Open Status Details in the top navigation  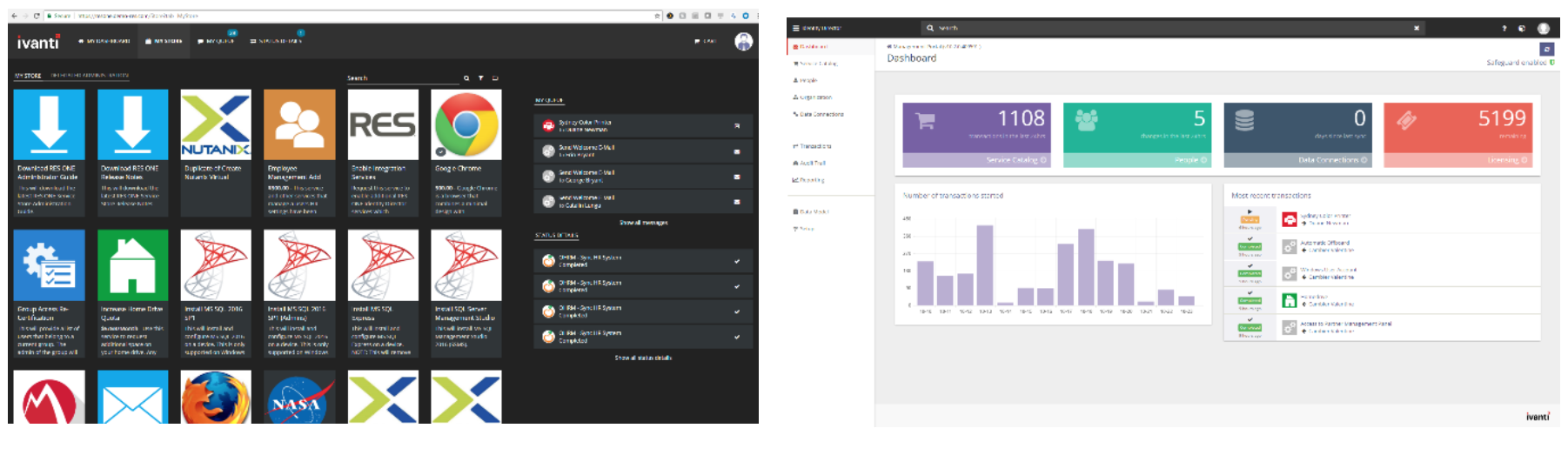[x=276, y=41]
